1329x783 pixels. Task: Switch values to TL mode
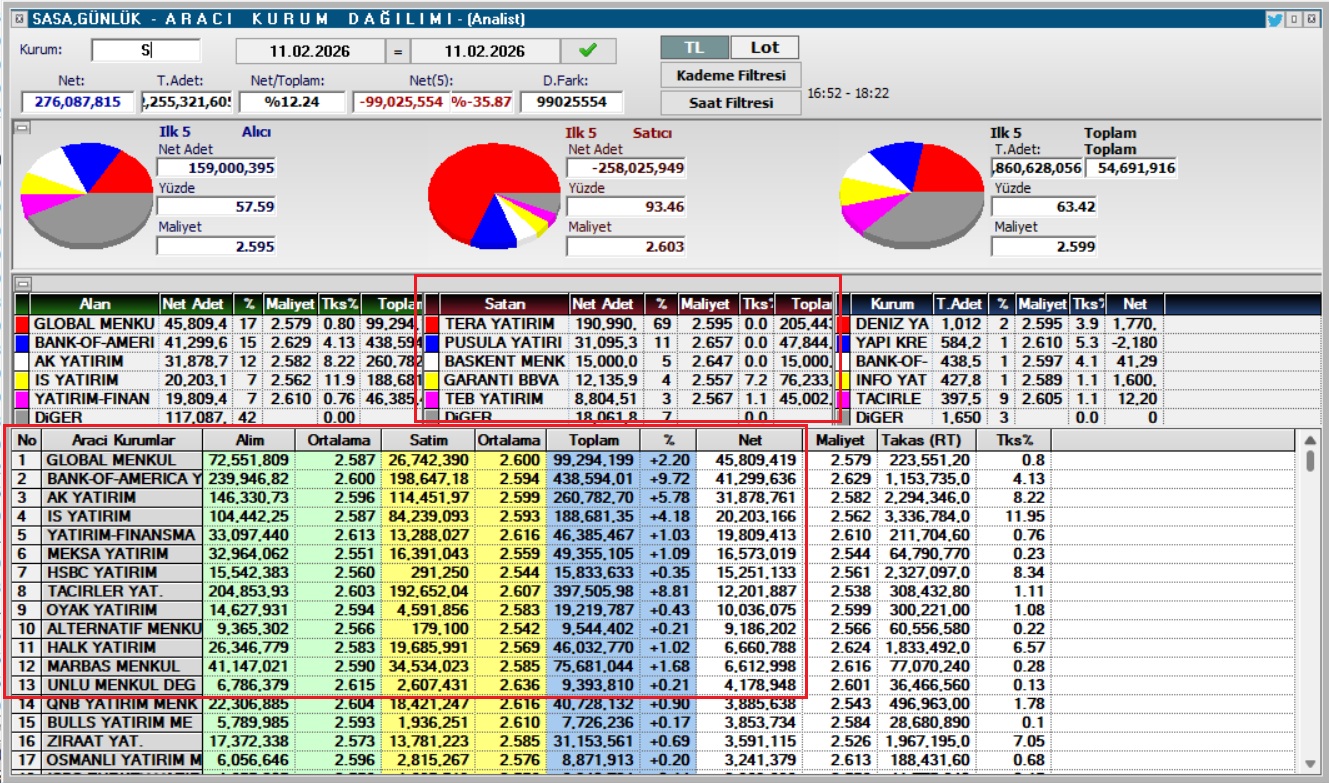tap(693, 47)
